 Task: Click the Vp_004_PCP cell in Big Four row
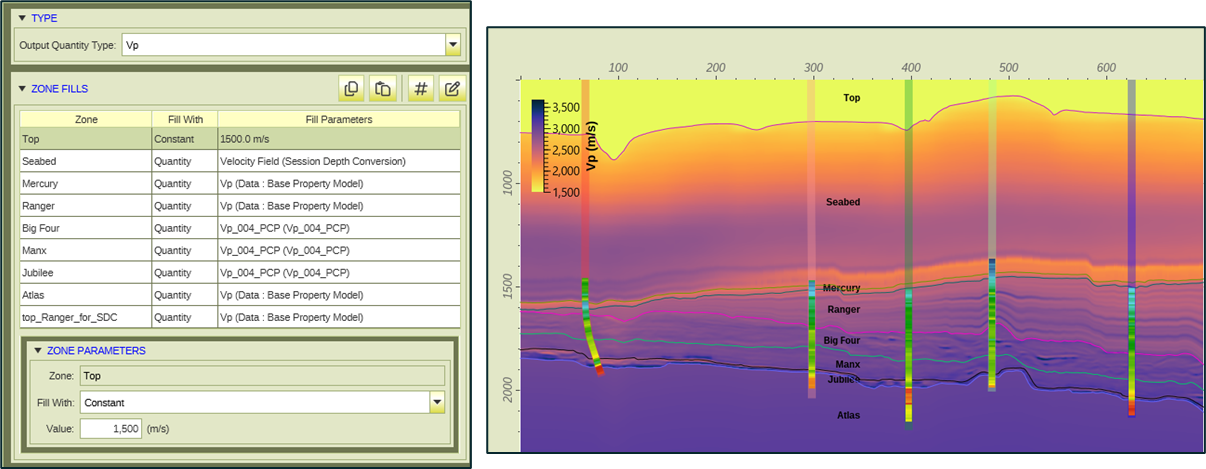click(339, 228)
